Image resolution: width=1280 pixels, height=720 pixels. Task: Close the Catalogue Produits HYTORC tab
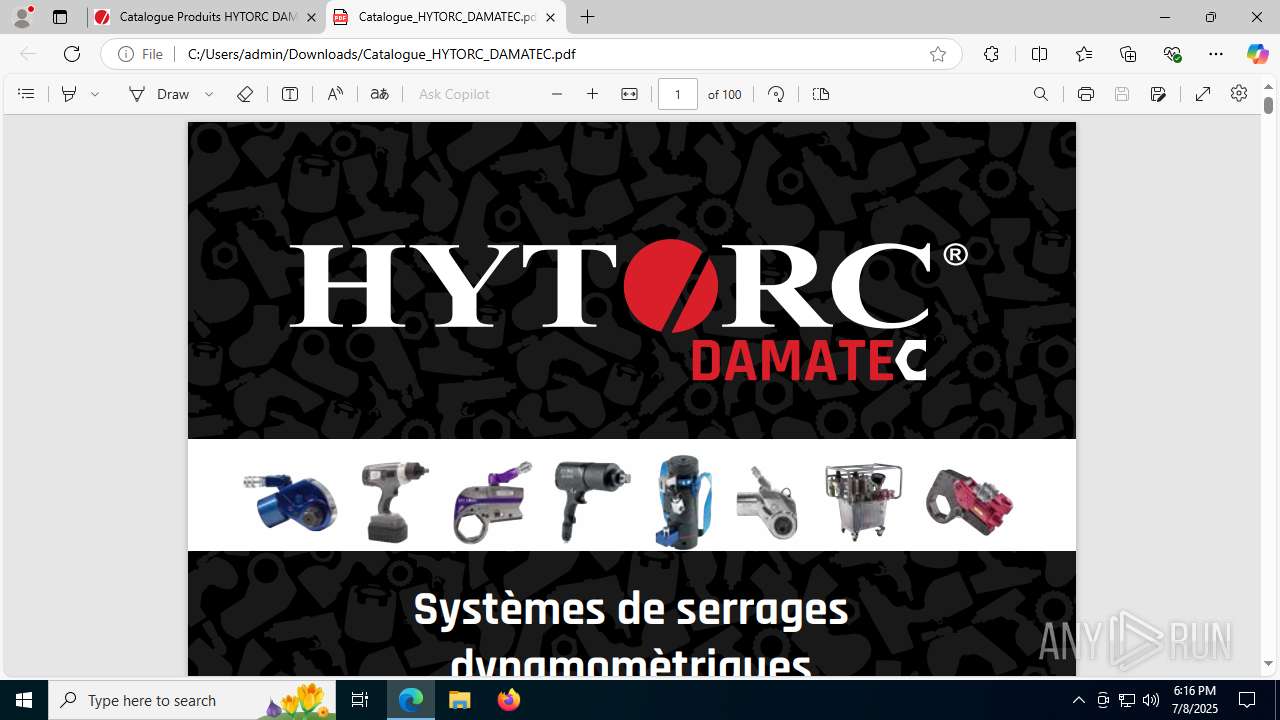click(311, 17)
